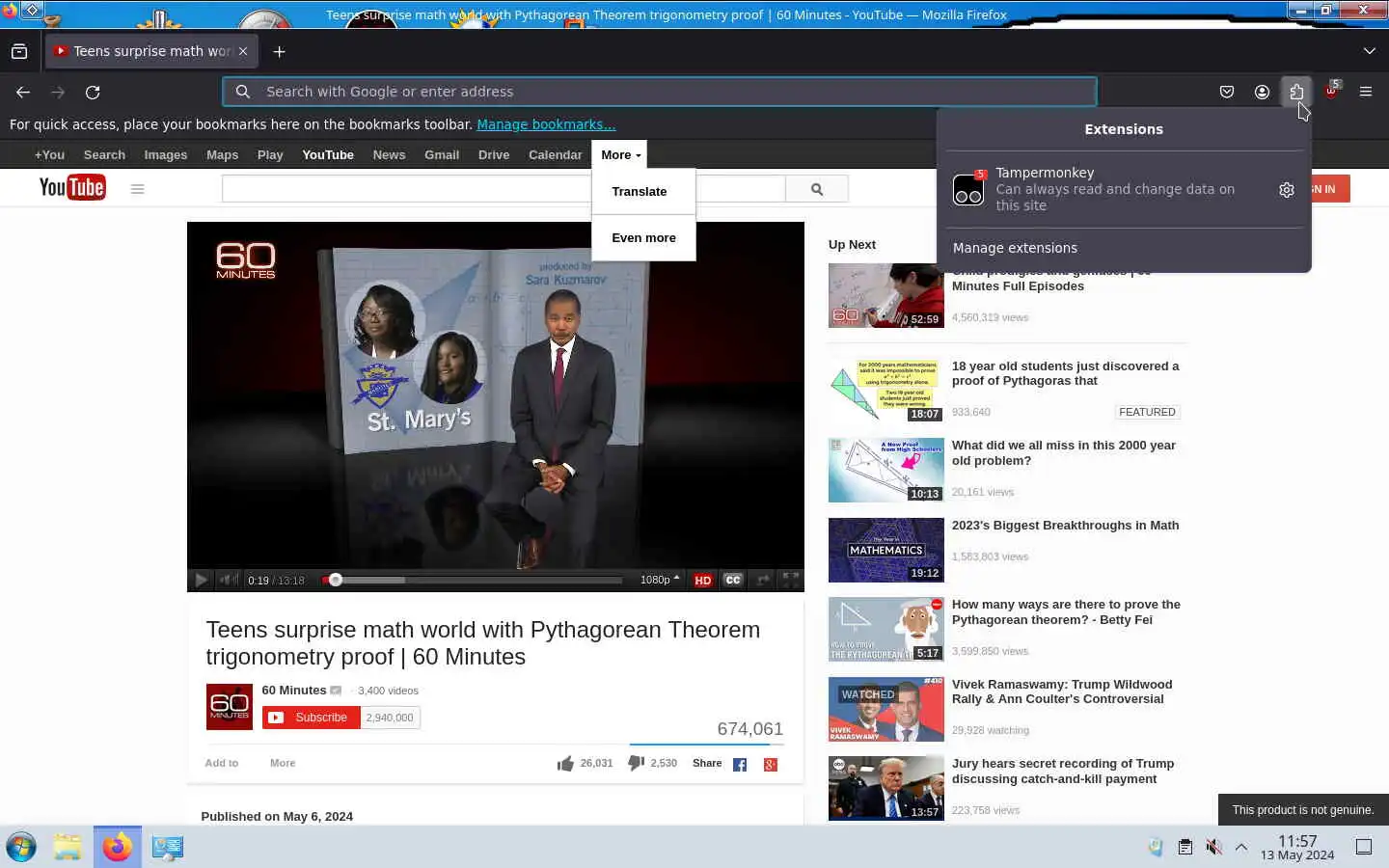1389x868 pixels.
Task: Open Gmail from Google bar
Action: coord(442,154)
